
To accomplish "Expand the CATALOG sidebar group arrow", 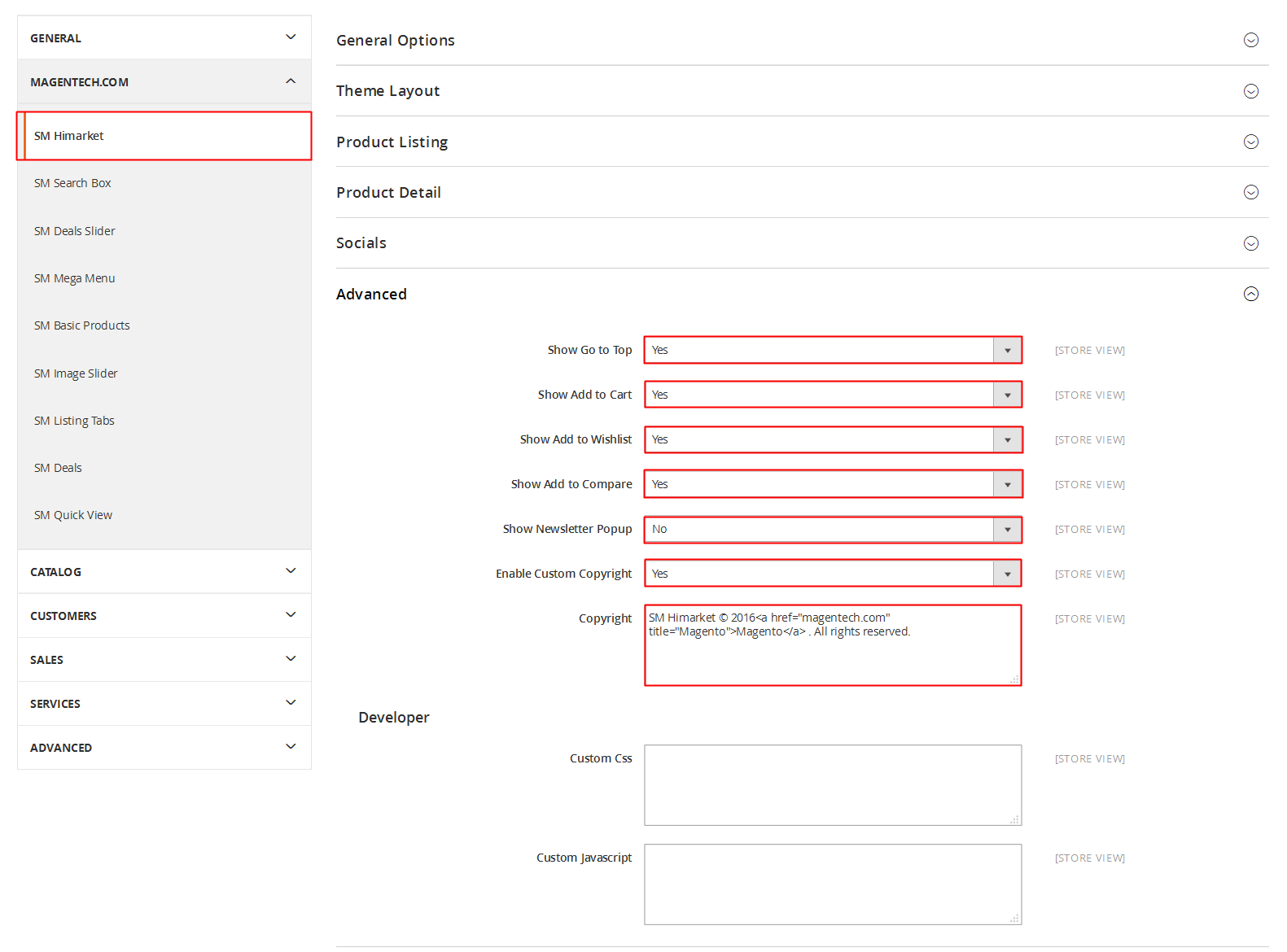I will pos(291,571).
